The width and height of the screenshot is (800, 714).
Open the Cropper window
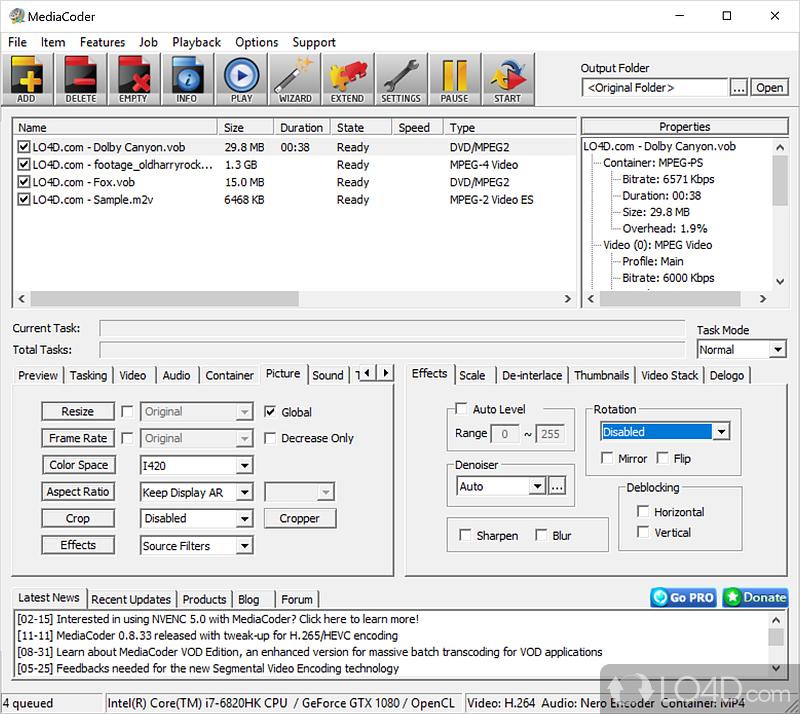300,518
